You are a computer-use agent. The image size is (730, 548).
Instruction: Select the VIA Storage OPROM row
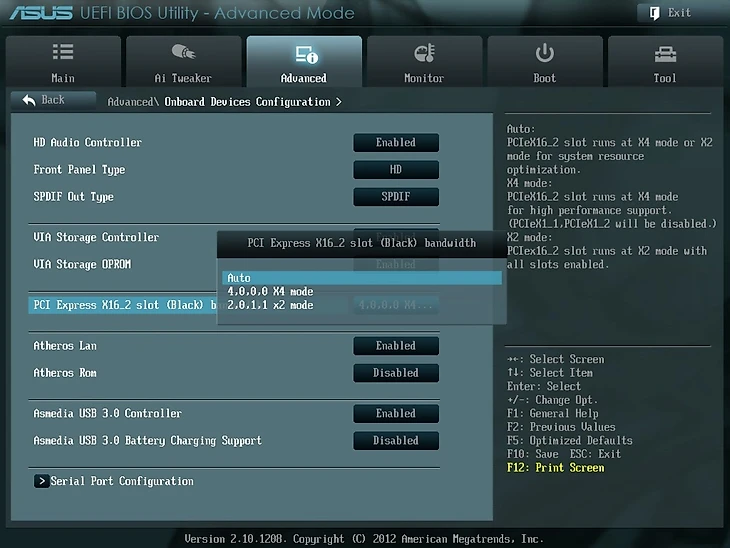pos(82,264)
